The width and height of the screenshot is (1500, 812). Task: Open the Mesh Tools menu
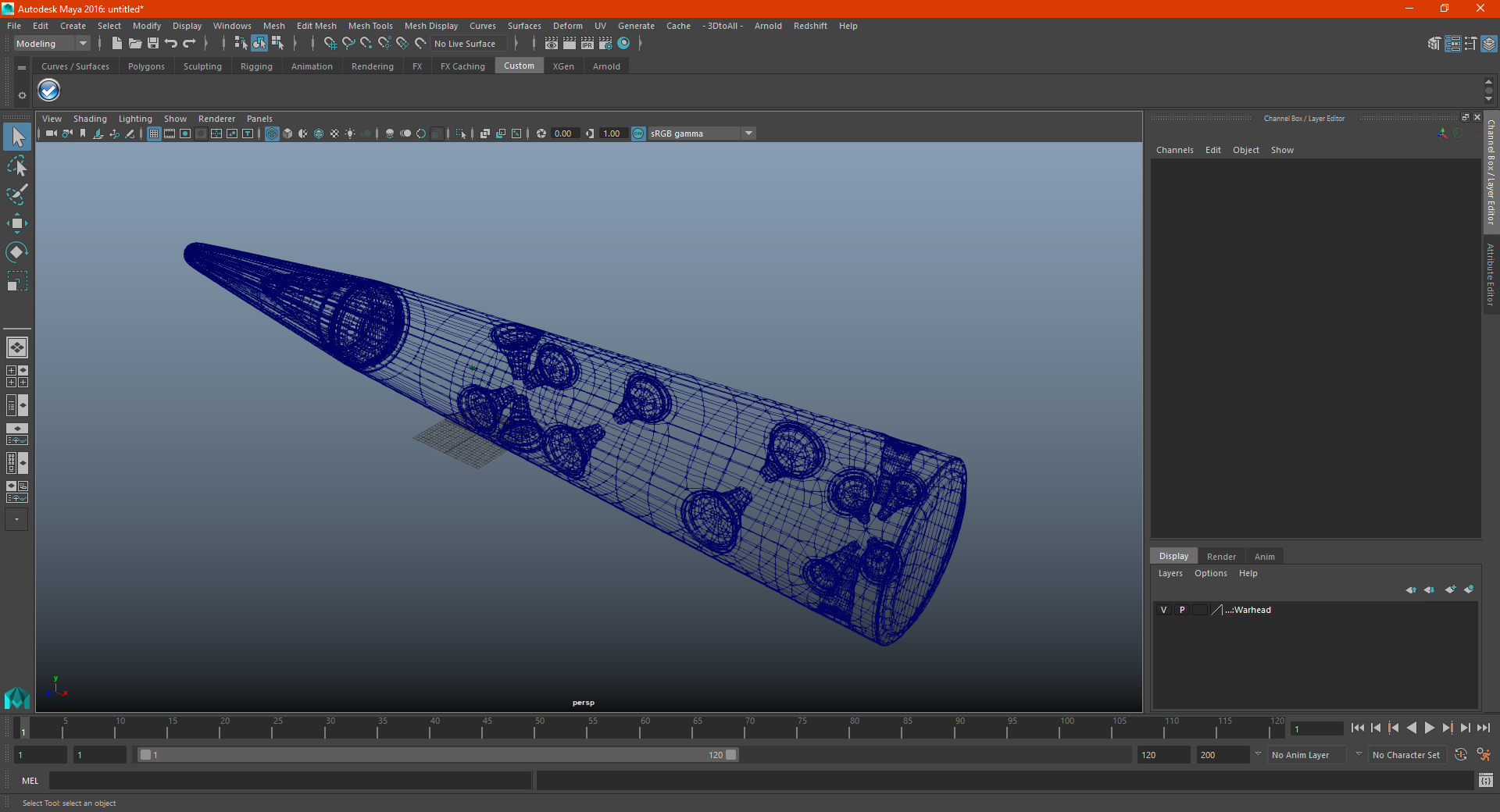370,26
